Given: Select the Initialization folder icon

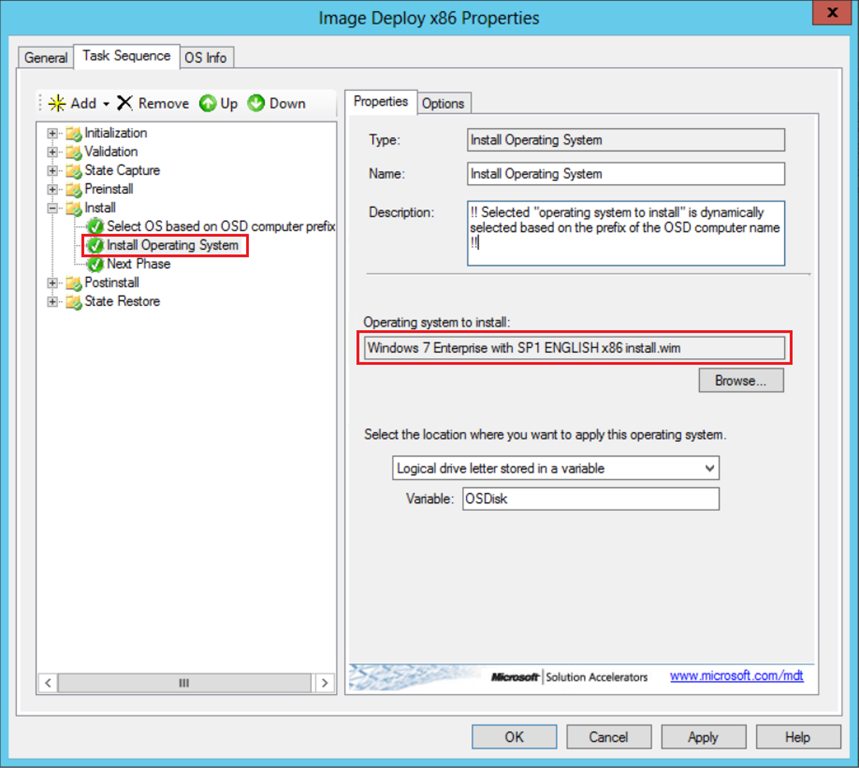Looking at the screenshot, I should coord(73,133).
